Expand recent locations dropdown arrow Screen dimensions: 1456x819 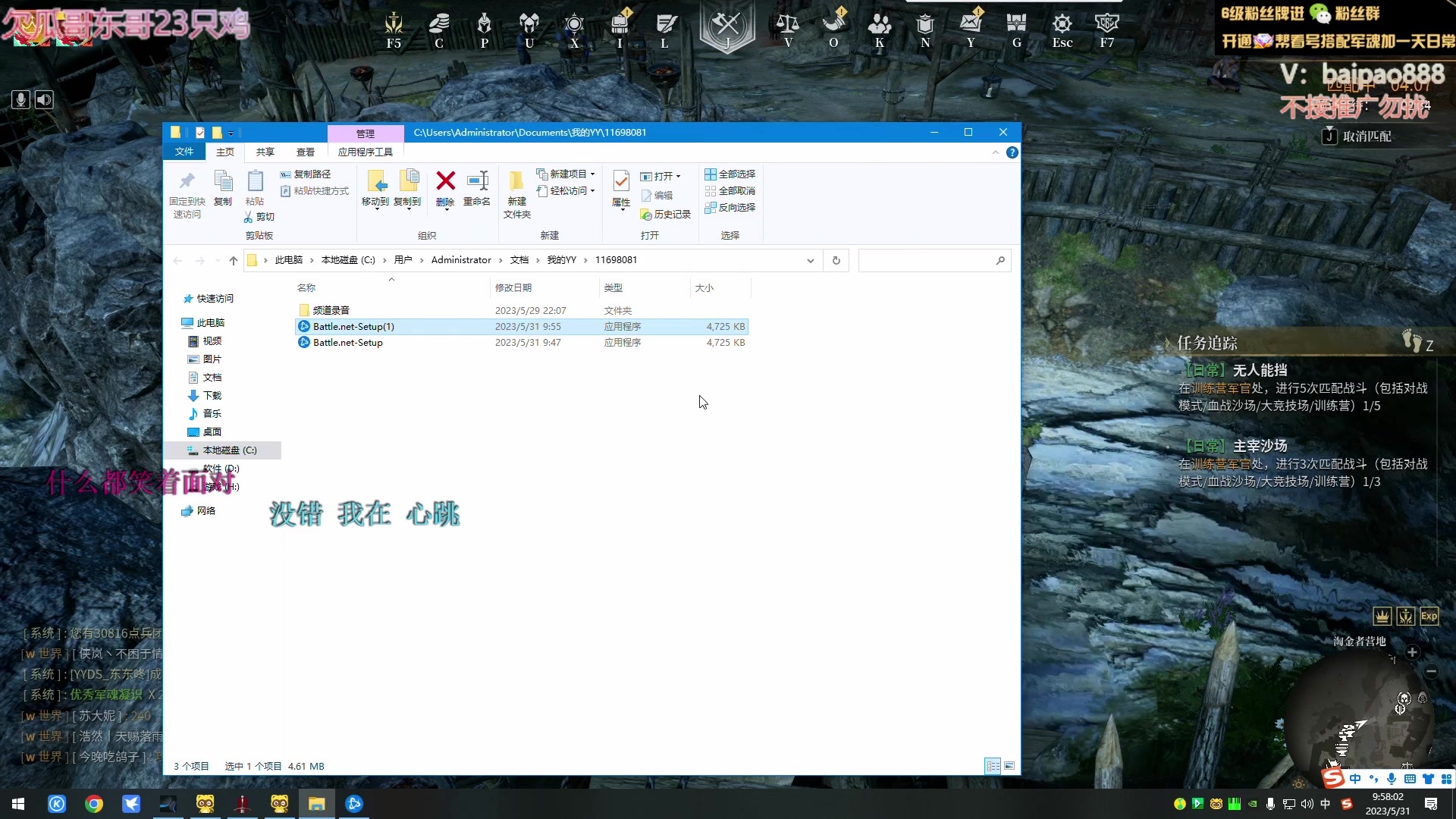click(x=218, y=260)
